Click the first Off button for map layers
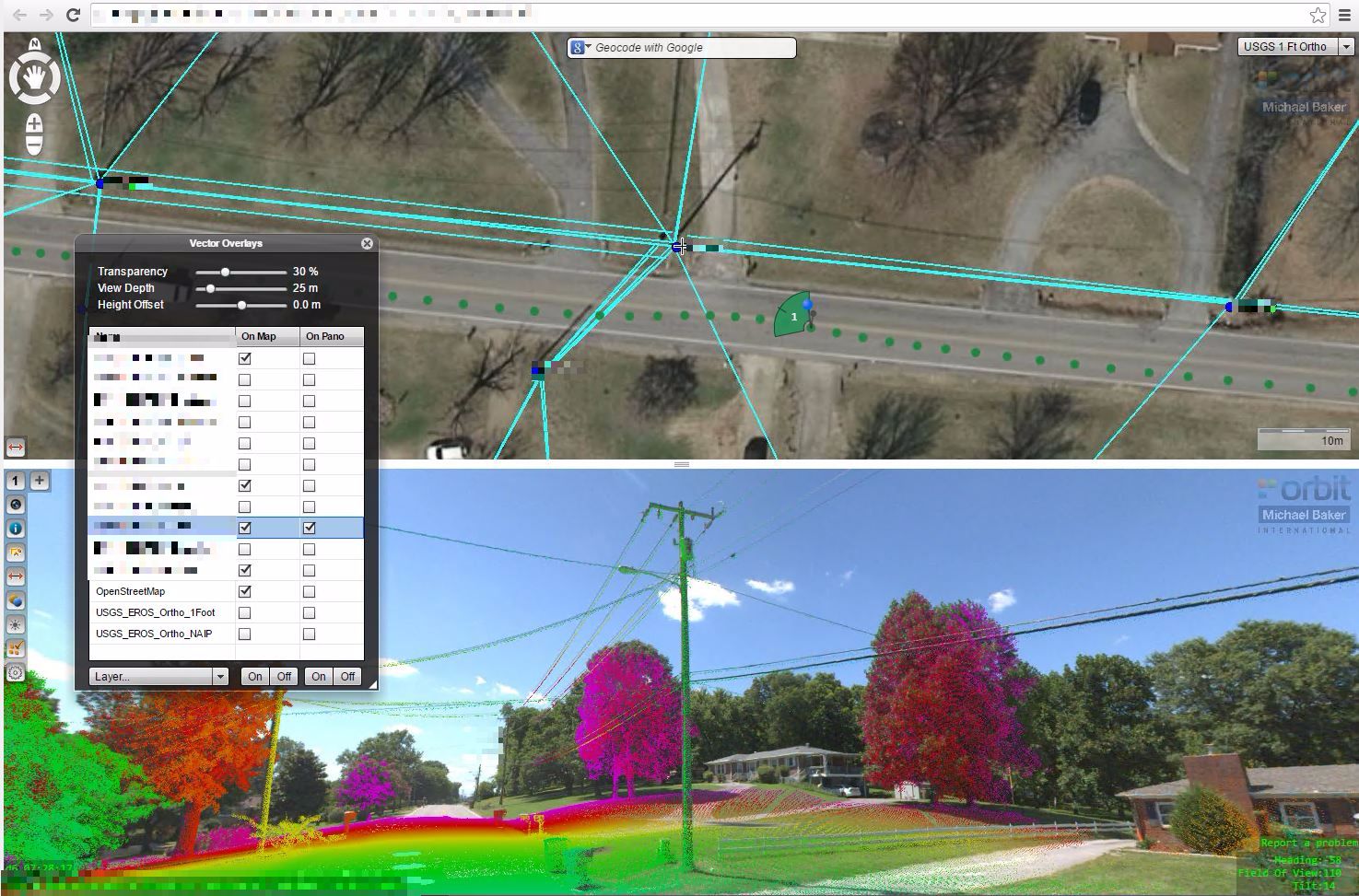Viewport: 1359px width, 896px height. coord(284,677)
